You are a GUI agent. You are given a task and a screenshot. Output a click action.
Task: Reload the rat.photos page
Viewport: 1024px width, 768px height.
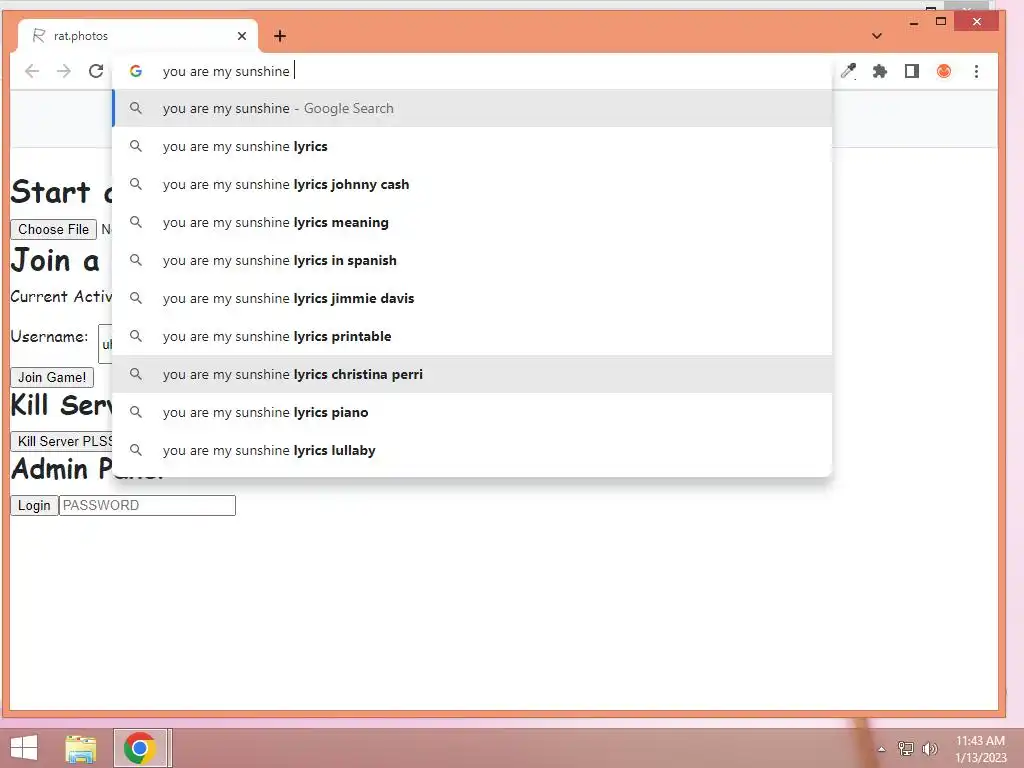(96, 71)
